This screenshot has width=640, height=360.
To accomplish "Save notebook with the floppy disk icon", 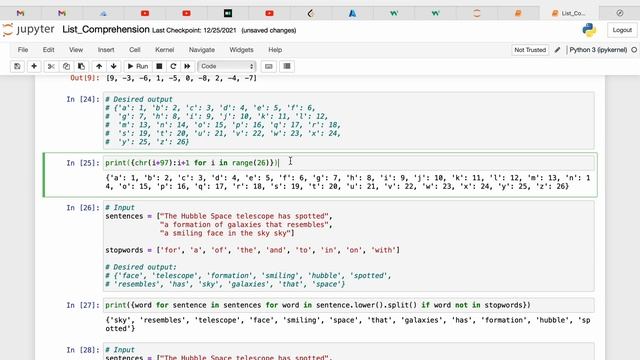I will coord(17,66).
